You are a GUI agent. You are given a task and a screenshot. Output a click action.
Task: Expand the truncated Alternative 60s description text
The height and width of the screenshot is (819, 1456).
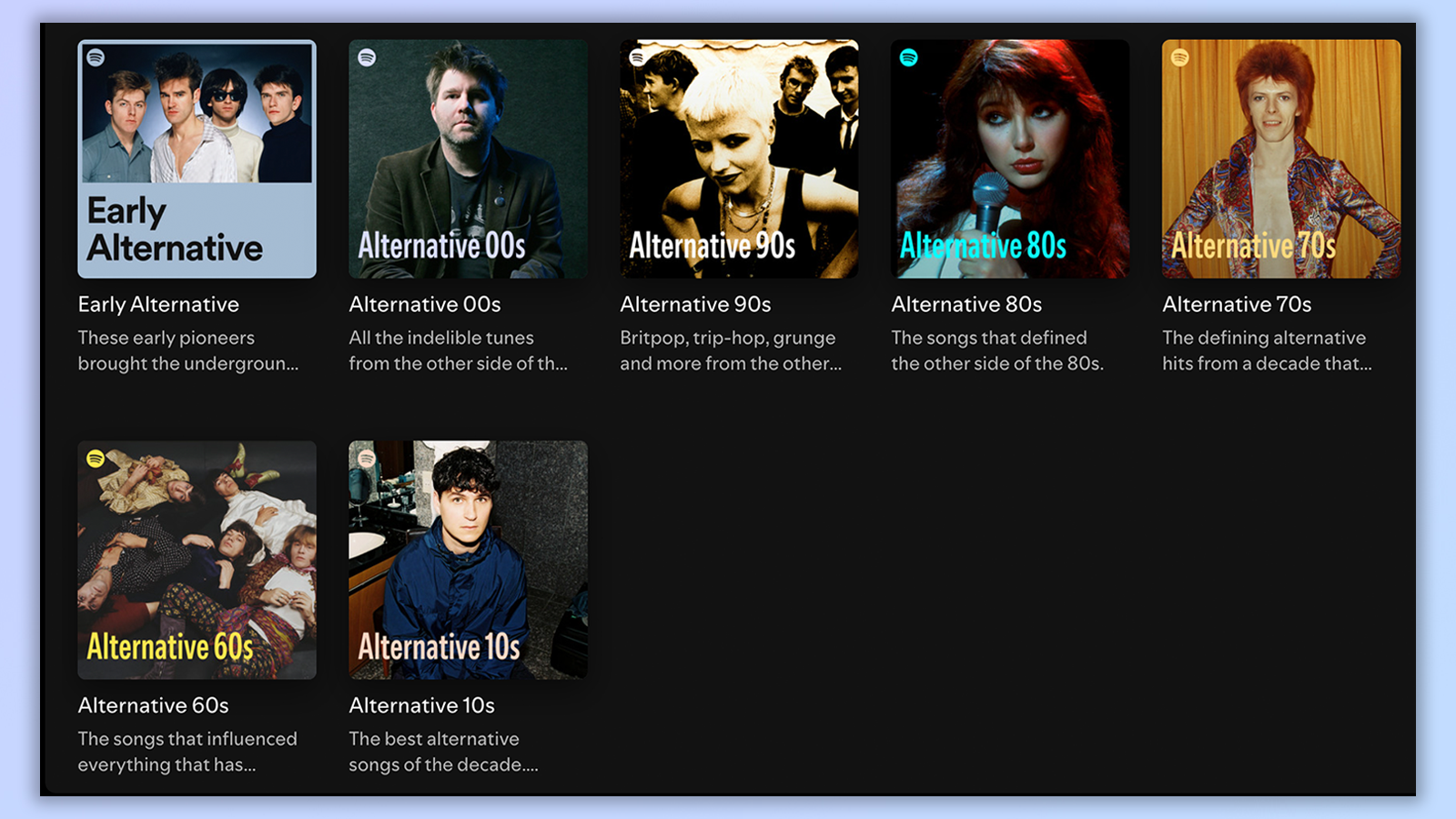[x=187, y=752]
